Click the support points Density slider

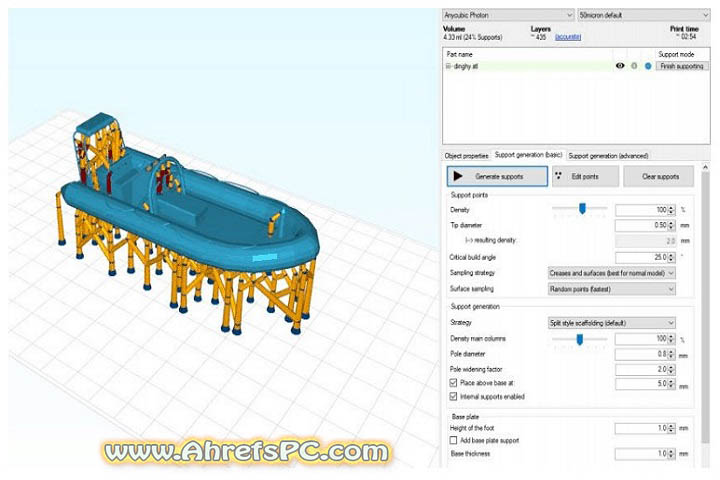coord(580,209)
